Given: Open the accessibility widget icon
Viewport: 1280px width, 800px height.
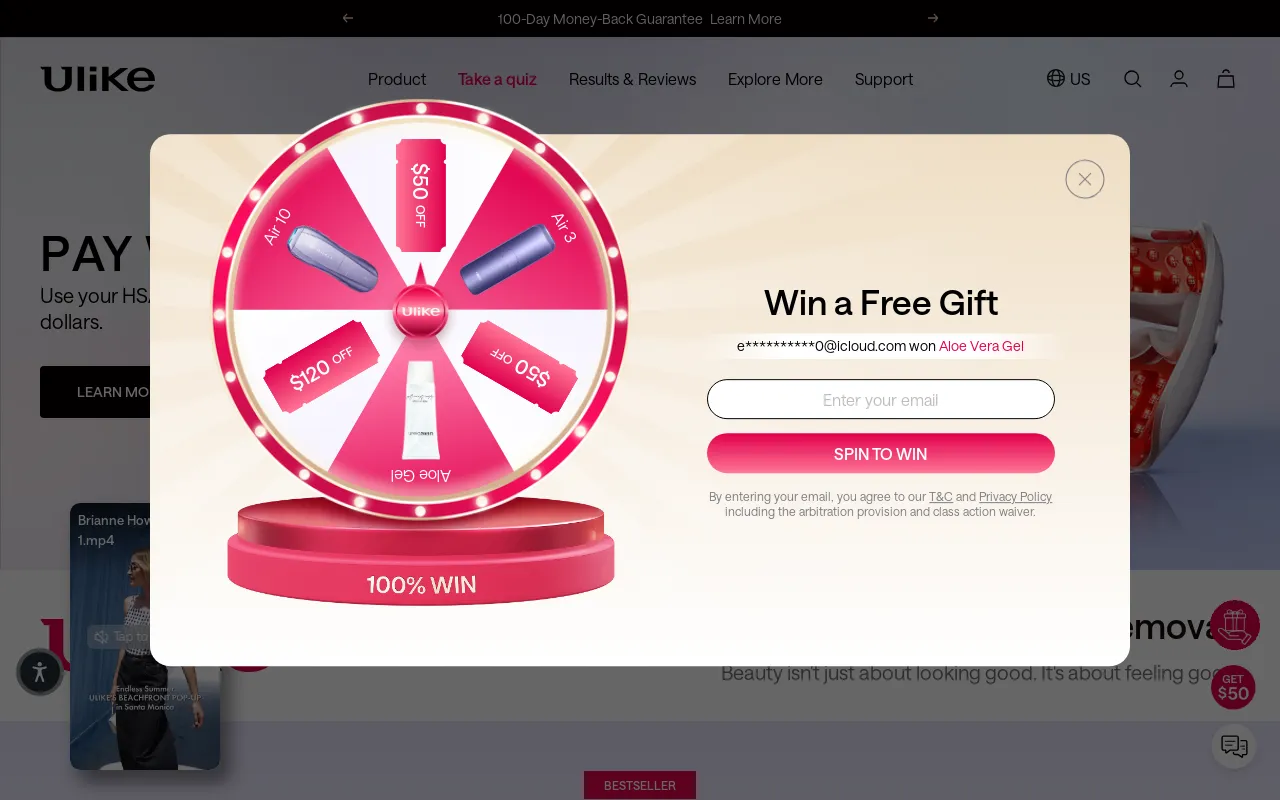Looking at the screenshot, I should (x=40, y=672).
